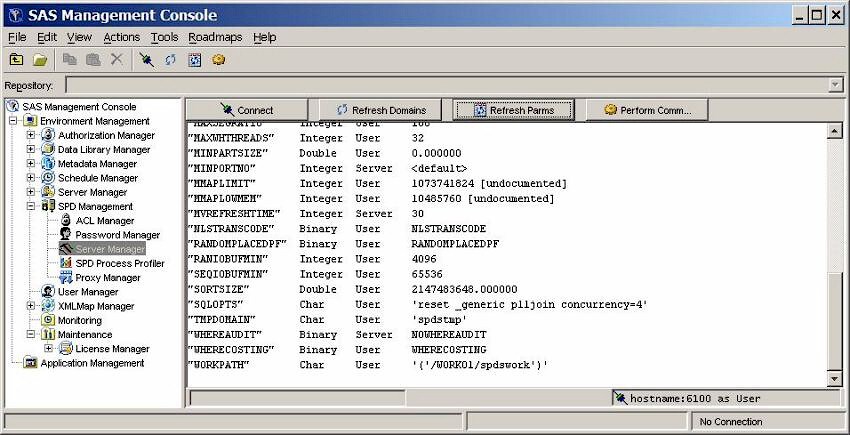Screen dimensions: 850x435
Task: Click the "TMPDOMAIN" parameter name
Action: (221, 319)
